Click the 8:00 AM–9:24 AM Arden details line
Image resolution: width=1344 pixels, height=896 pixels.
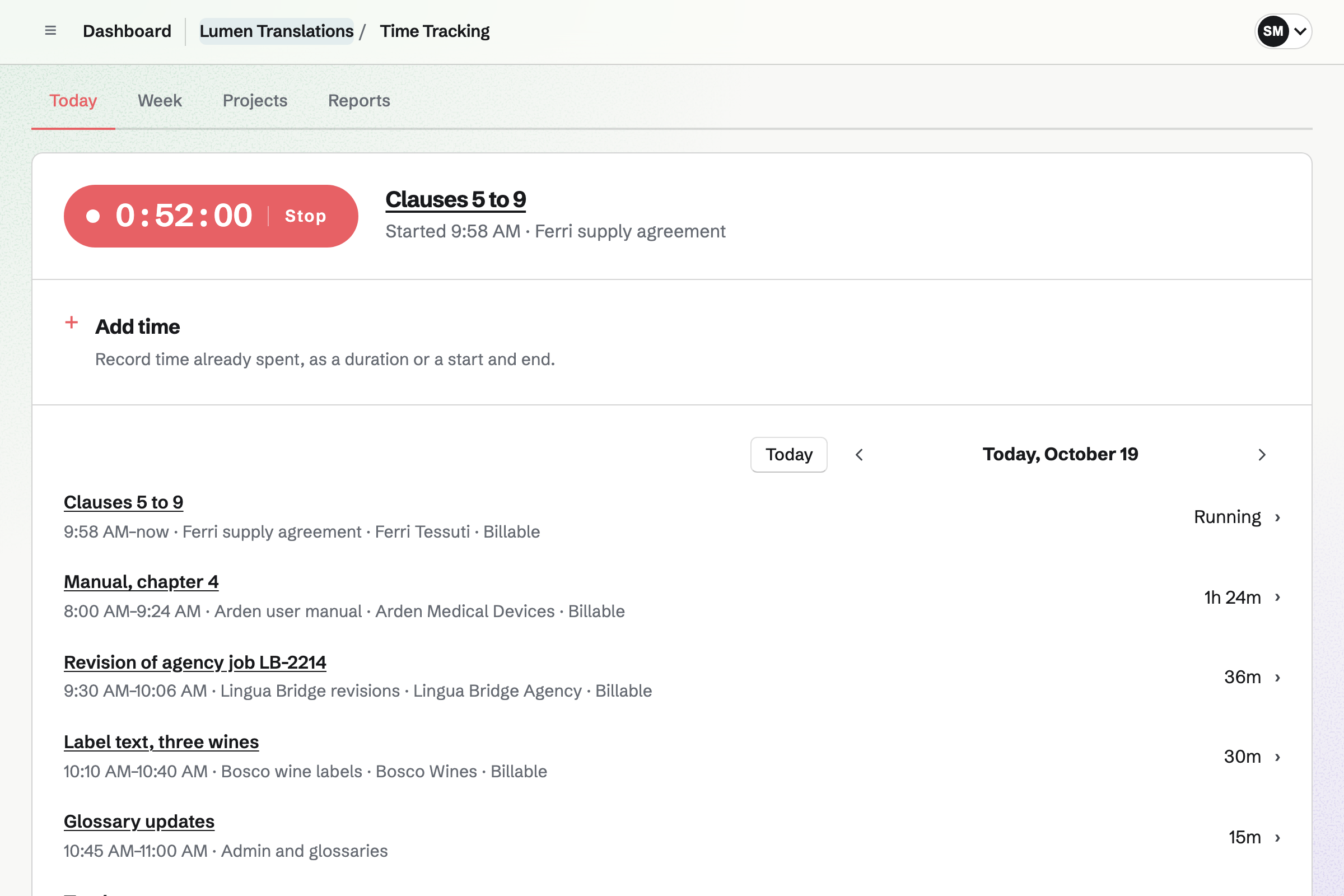pos(344,612)
